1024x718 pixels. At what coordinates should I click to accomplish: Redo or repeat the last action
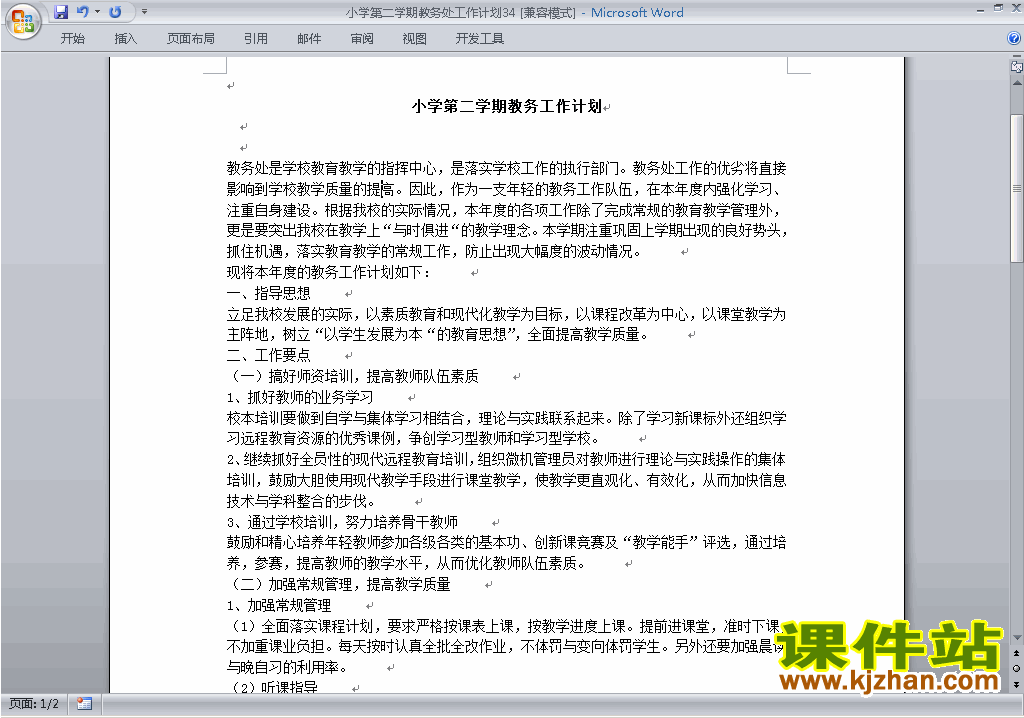click(115, 12)
